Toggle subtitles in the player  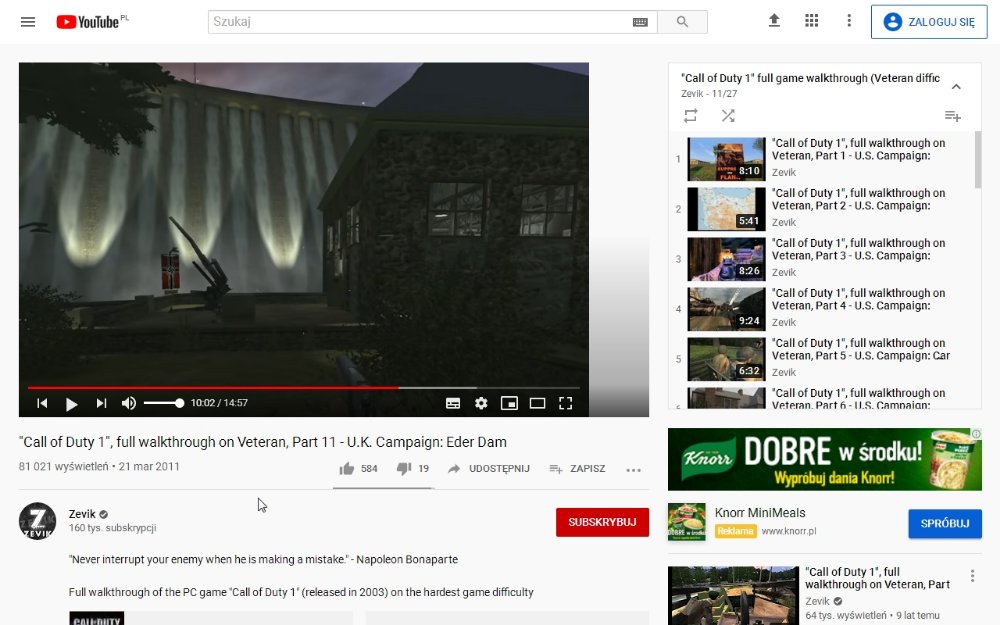tap(453, 403)
